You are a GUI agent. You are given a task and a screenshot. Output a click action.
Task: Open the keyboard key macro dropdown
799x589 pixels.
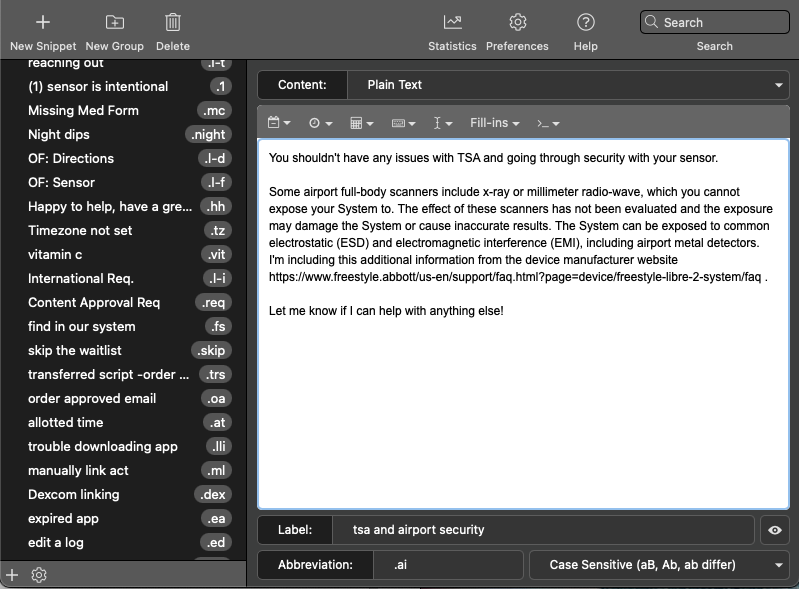coord(404,123)
